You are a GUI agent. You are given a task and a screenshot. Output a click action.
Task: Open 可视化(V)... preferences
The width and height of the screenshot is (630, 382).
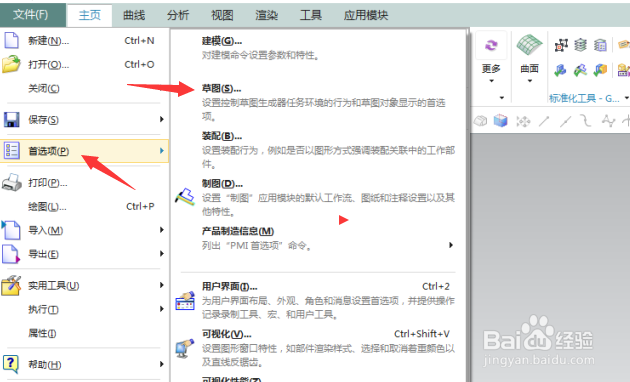click(x=227, y=334)
